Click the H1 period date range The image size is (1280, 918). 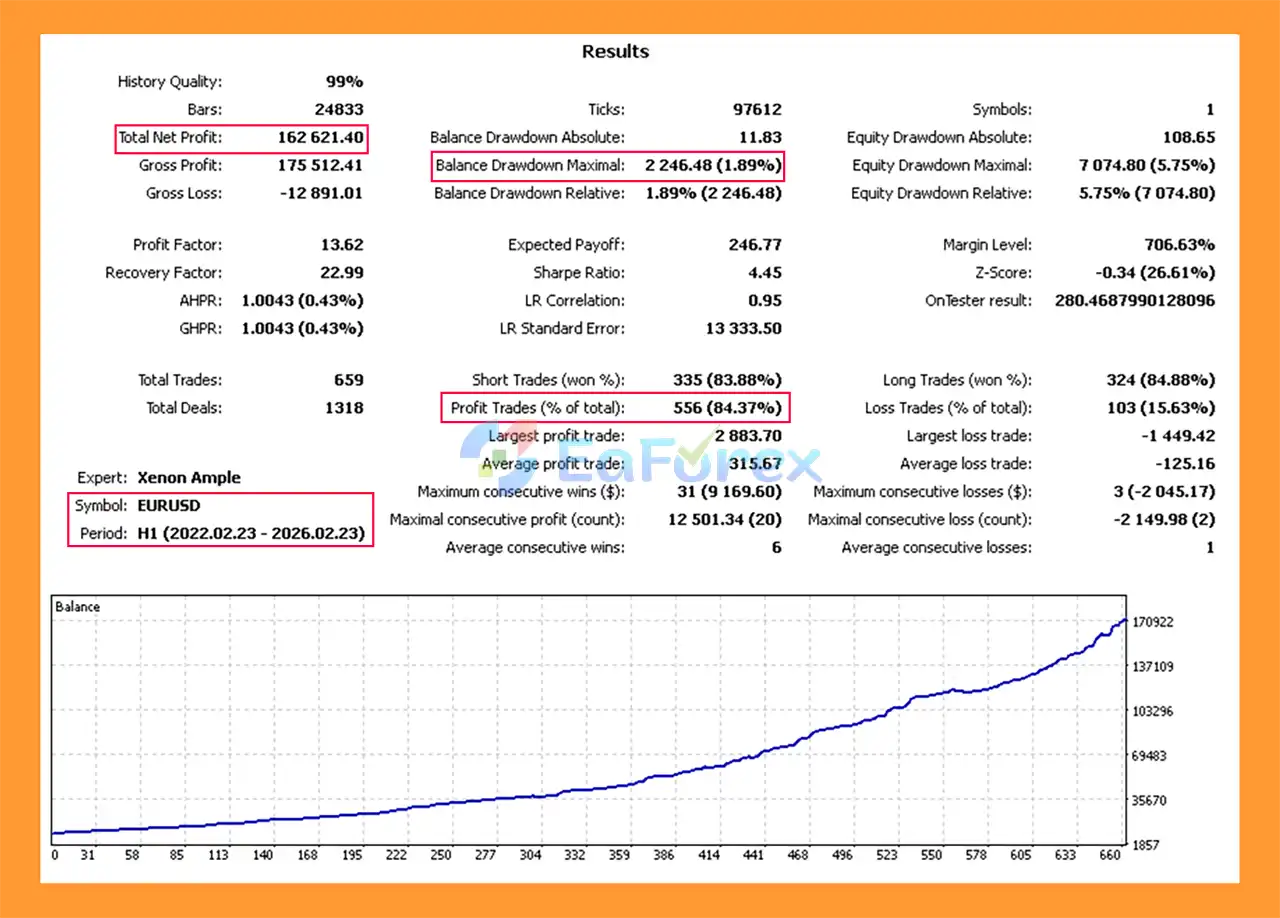tap(253, 534)
